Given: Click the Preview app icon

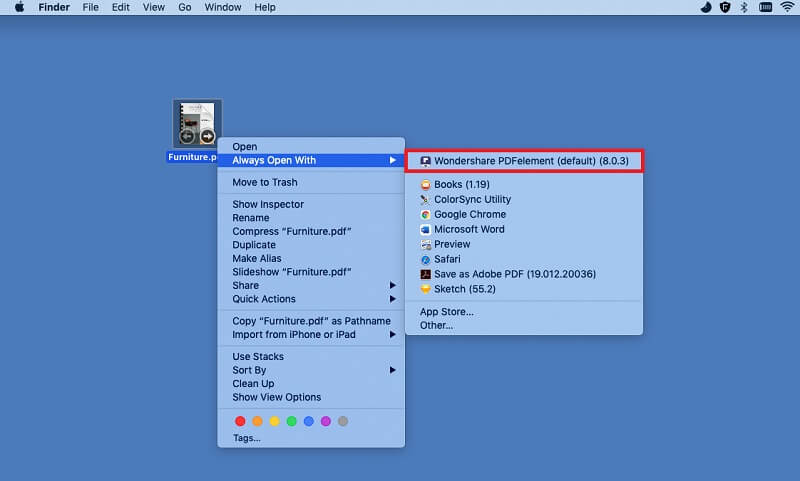Looking at the screenshot, I should pyautogui.click(x=425, y=244).
